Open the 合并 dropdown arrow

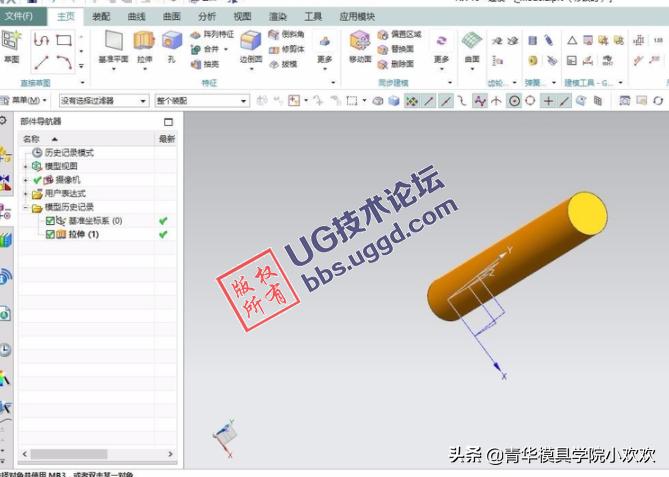coord(226,49)
